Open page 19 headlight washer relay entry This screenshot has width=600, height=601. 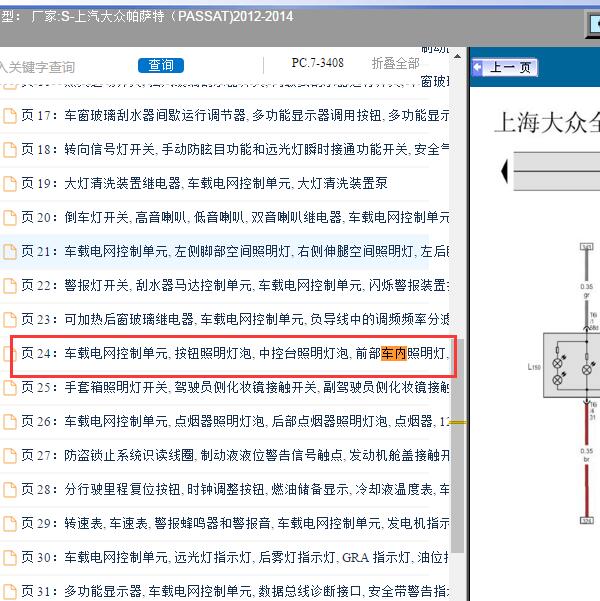pyautogui.click(x=204, y=183)
